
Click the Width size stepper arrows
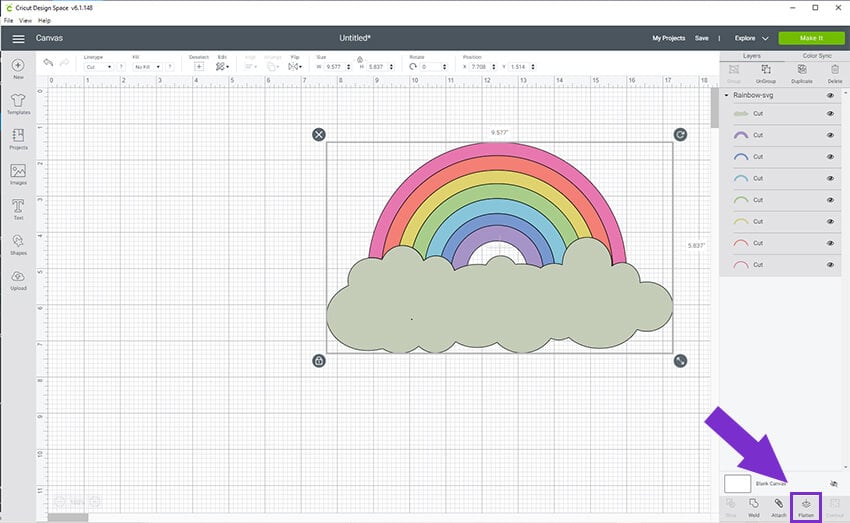[349, 67]
